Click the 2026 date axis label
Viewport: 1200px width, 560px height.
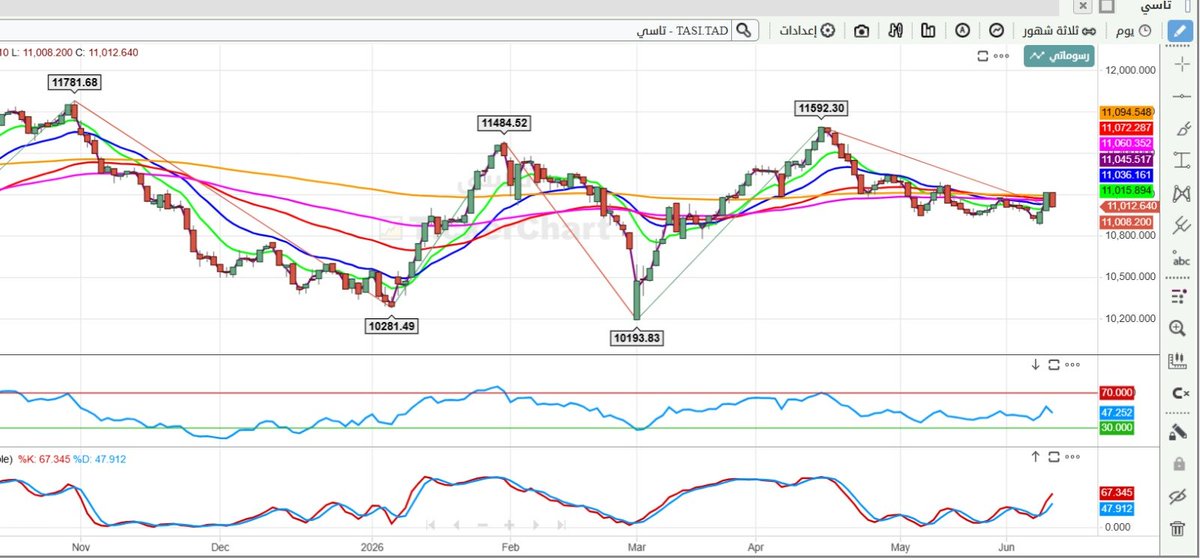point(372,548)
